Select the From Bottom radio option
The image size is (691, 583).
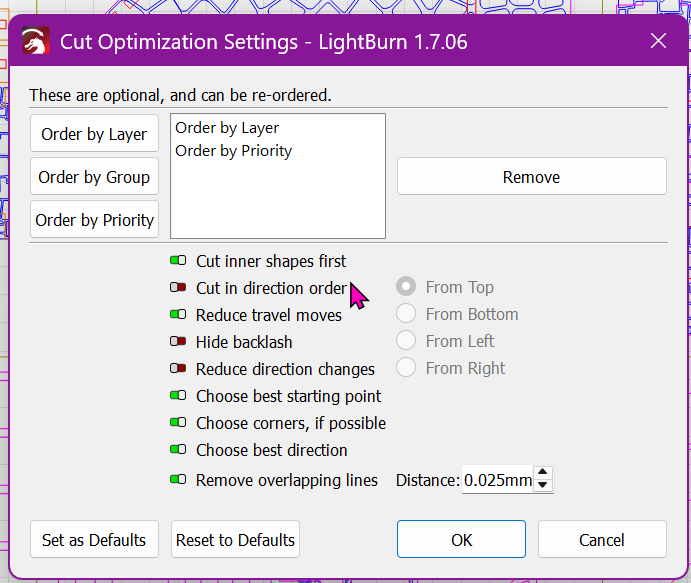406,314
